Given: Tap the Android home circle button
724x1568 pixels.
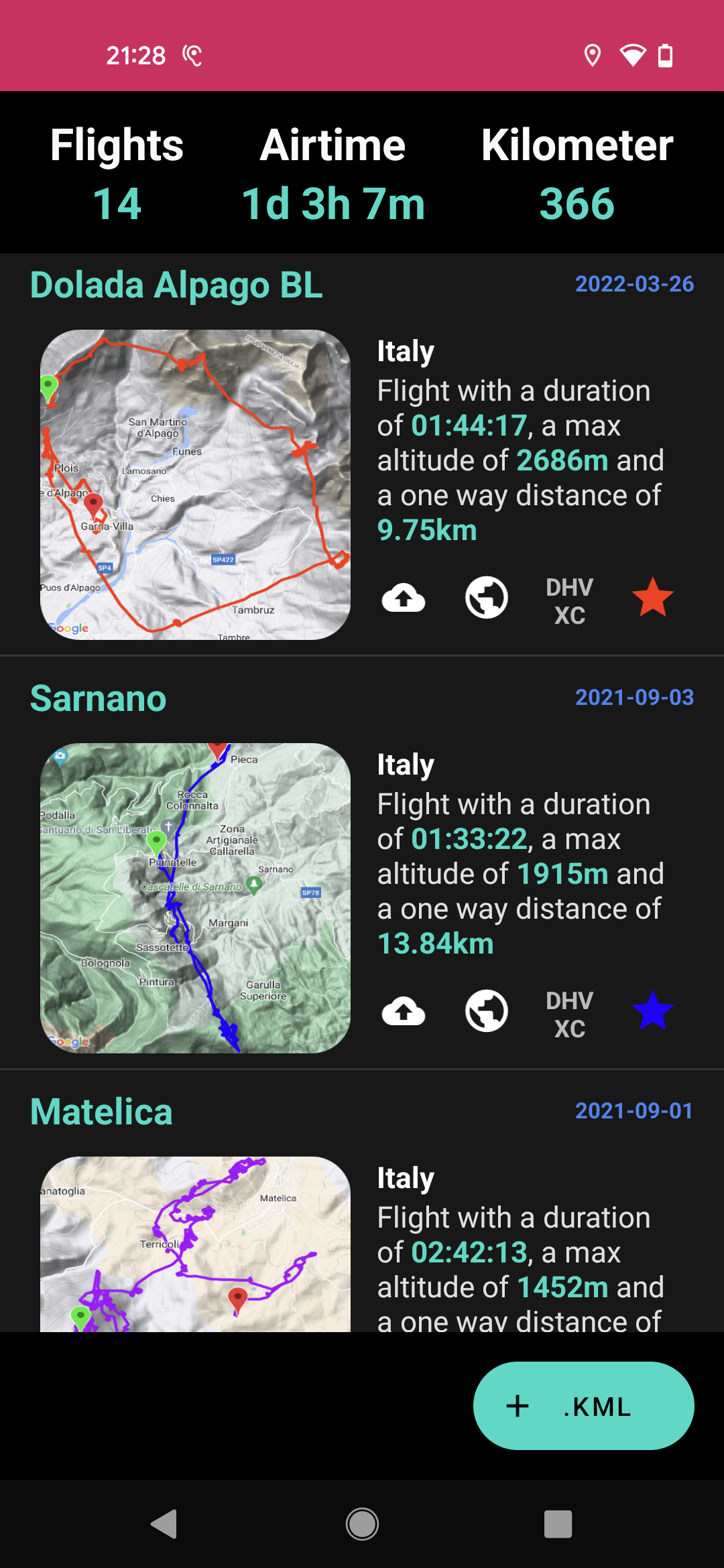Looking at the screenshot, I should (362, 1524).
